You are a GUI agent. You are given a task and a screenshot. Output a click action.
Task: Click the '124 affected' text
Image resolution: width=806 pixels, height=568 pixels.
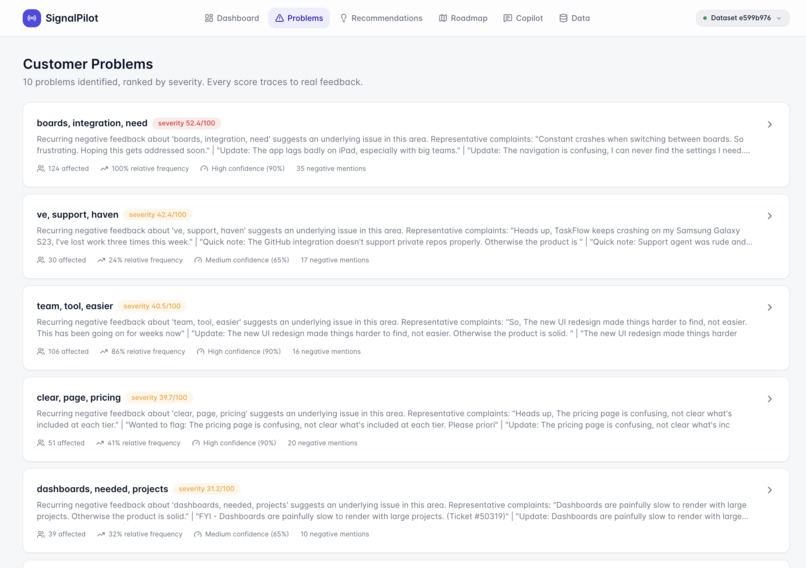click(x=68, y=169)
